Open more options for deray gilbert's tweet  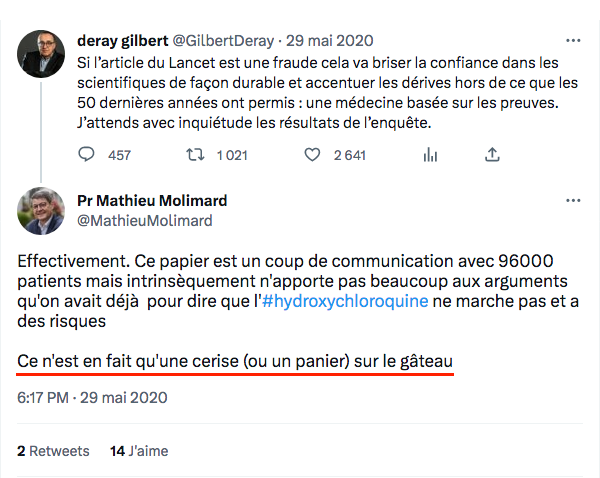(572, 41)
